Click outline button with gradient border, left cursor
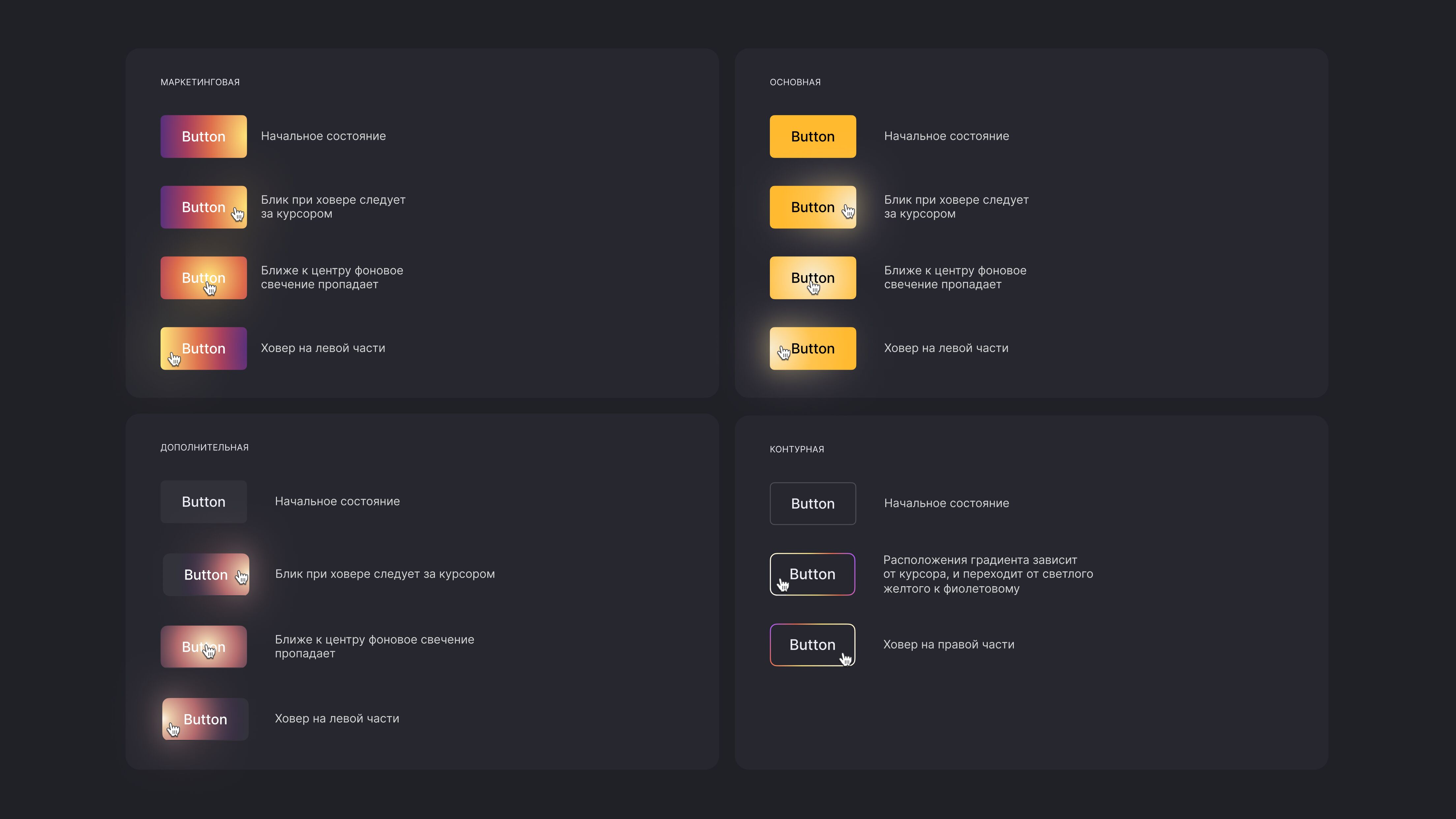 [x=812, y=574]
